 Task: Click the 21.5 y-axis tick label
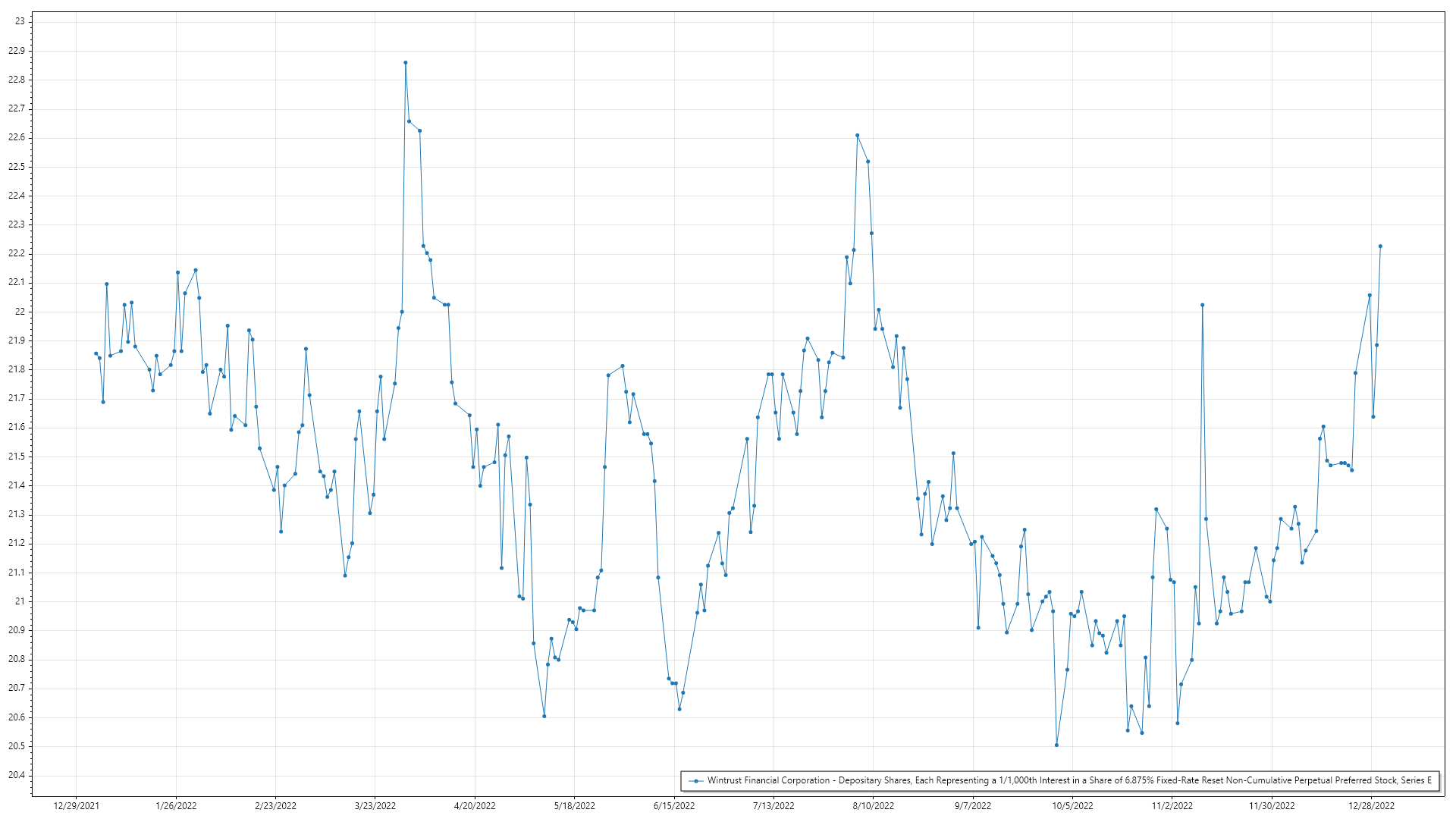coord(17,457)
